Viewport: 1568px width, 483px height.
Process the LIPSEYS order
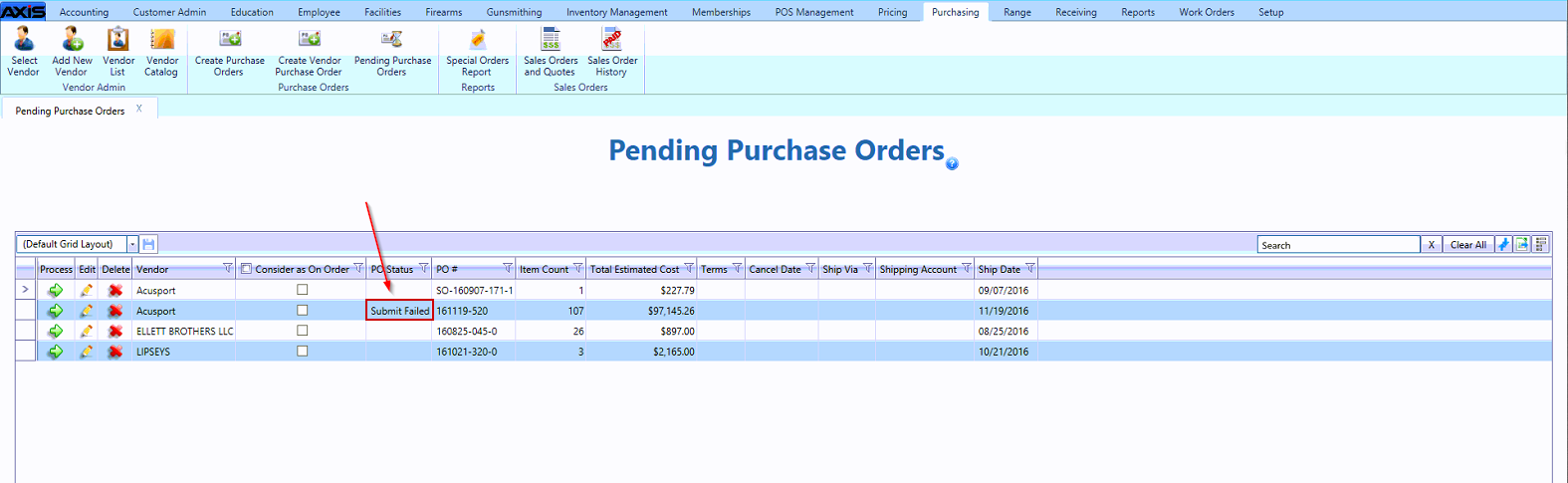(x=56, y=352)
